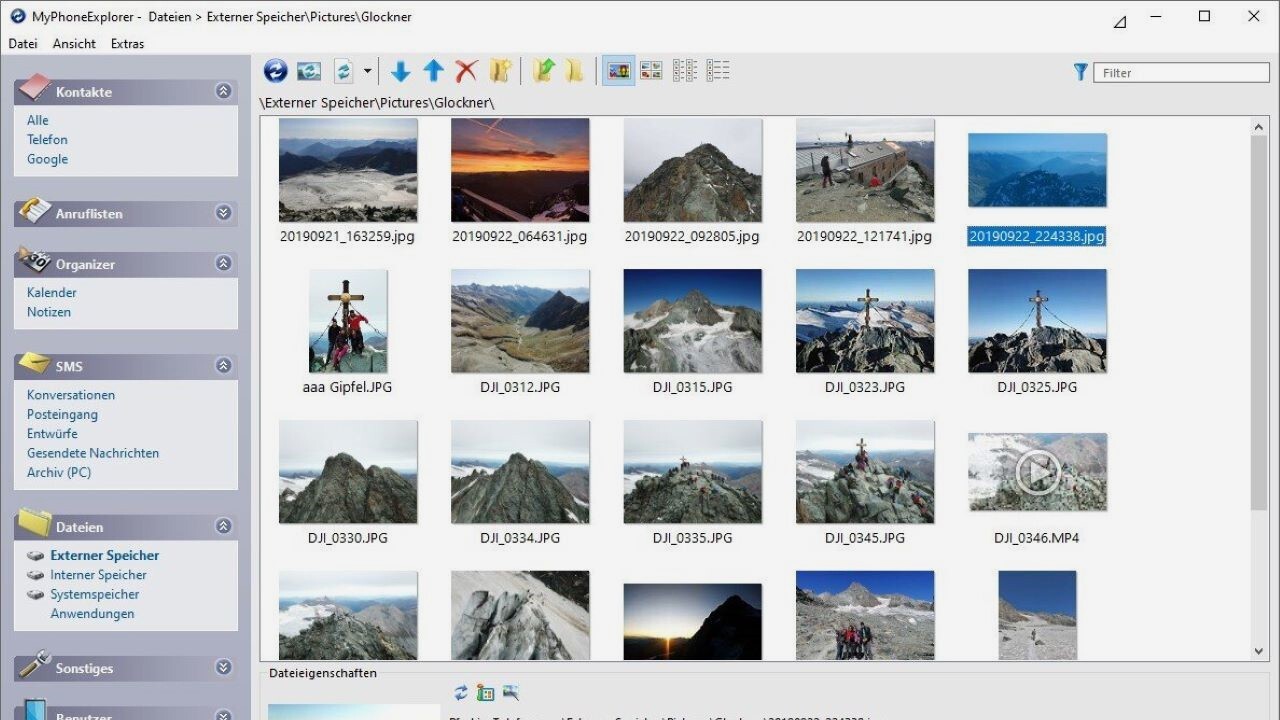
Task: Play the DJI_0346.MP4 video thumbnail
Action: (1037, 471)
